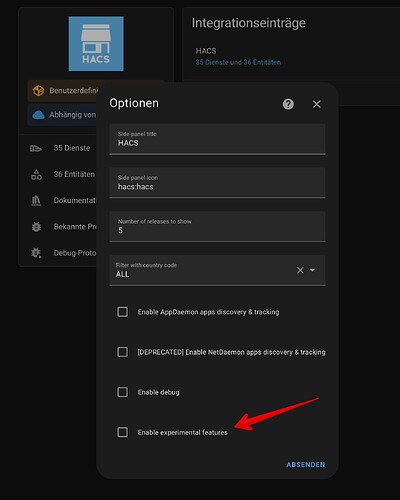The width and height of the screenshot is (400, 500).
Task: Click the bug icon for known issues
Action: [x=36, y=227]
